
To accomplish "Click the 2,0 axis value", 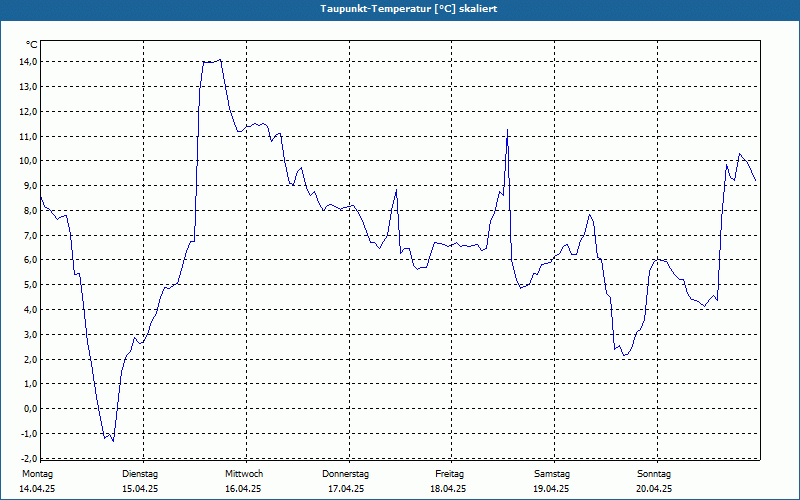I will click(30, 359).
